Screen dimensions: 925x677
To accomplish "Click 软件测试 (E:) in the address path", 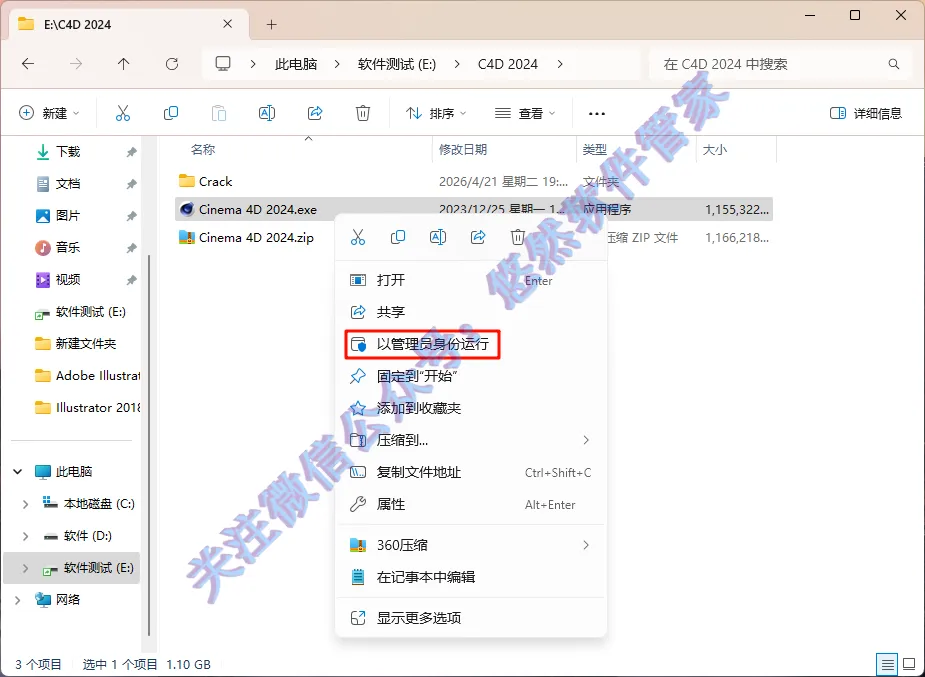I will (x=397, y=64).
